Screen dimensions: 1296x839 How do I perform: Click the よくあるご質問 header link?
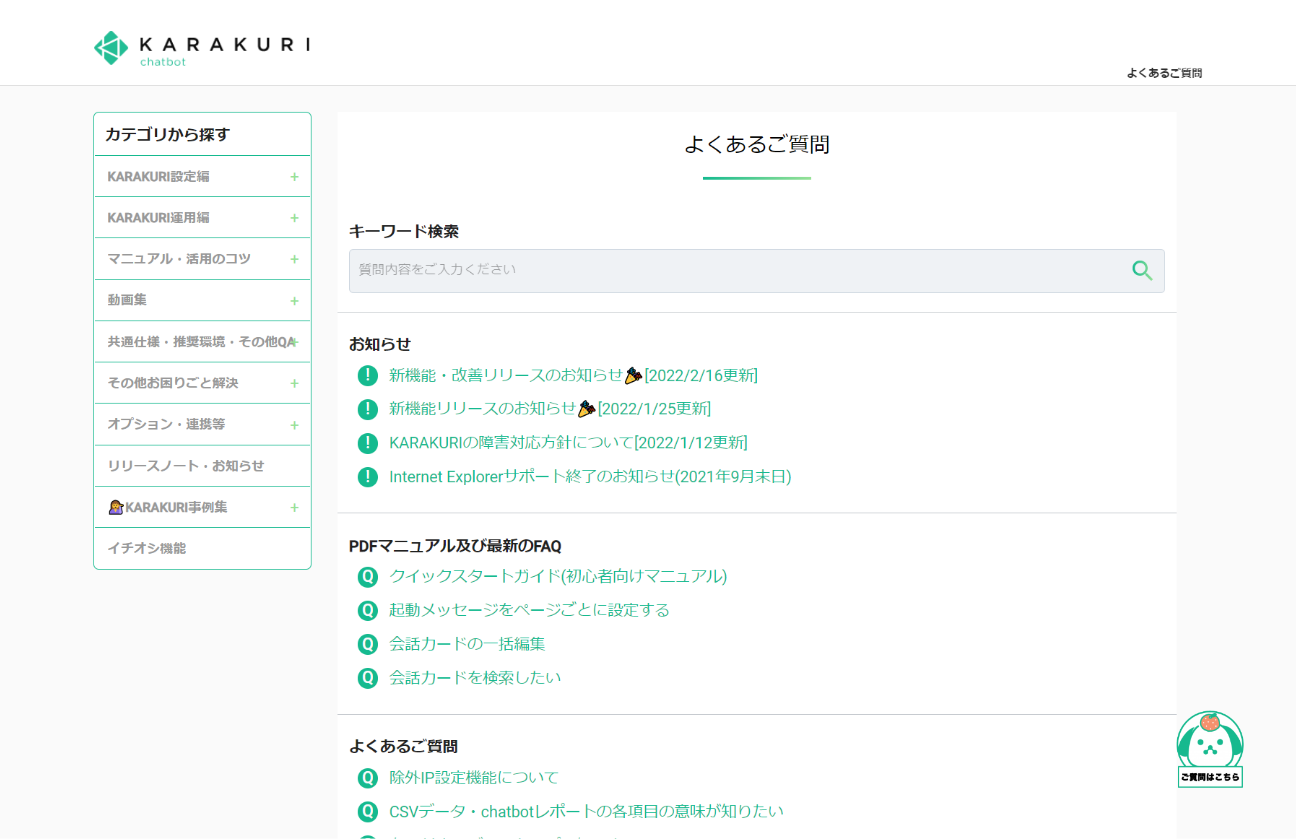pyautogui.click(x=1164, y=73)
